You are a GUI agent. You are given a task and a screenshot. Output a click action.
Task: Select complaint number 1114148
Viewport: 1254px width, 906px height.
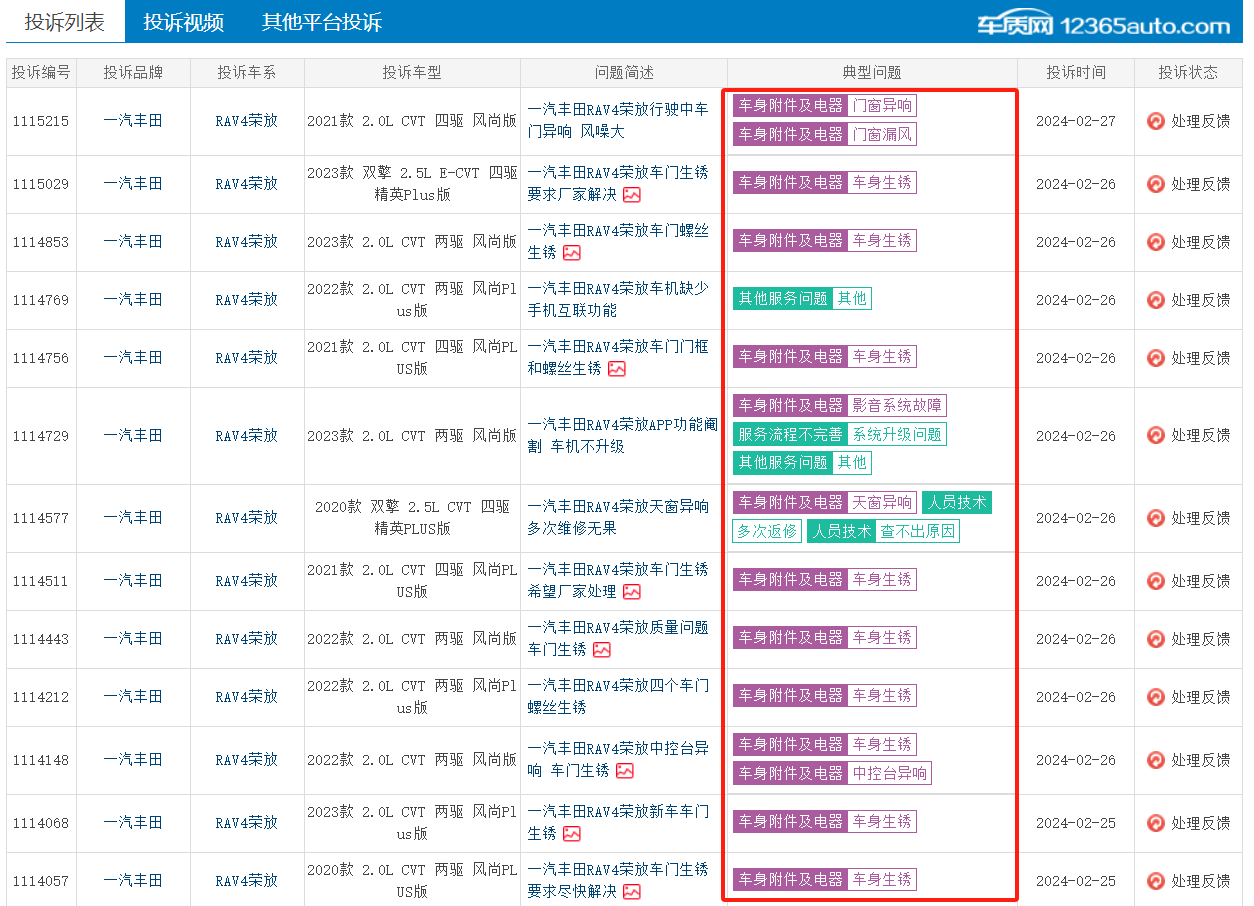point(41,760)
